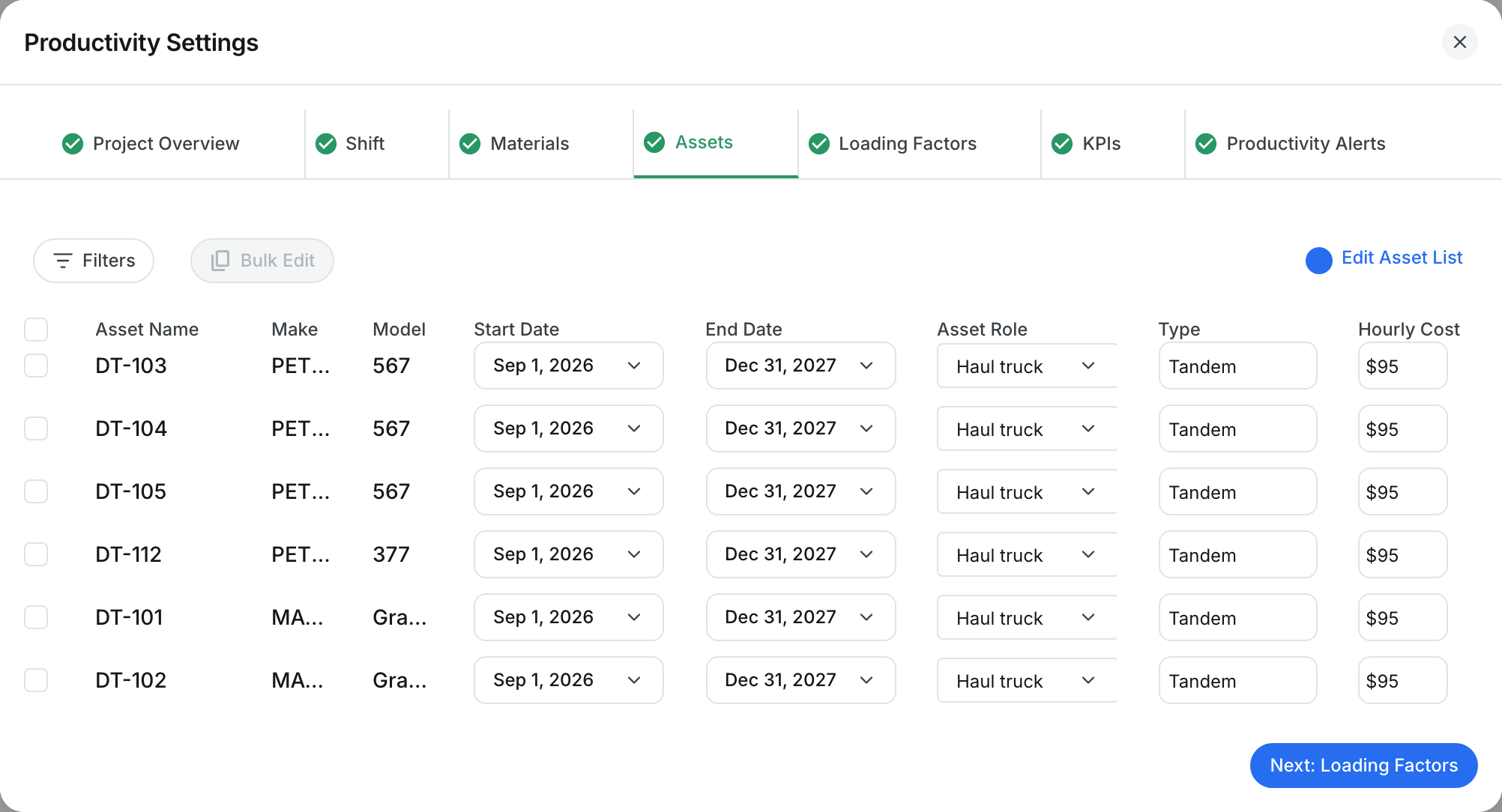
Task: Click the Type field for DT-103
Action: [x=1237, y=366]
